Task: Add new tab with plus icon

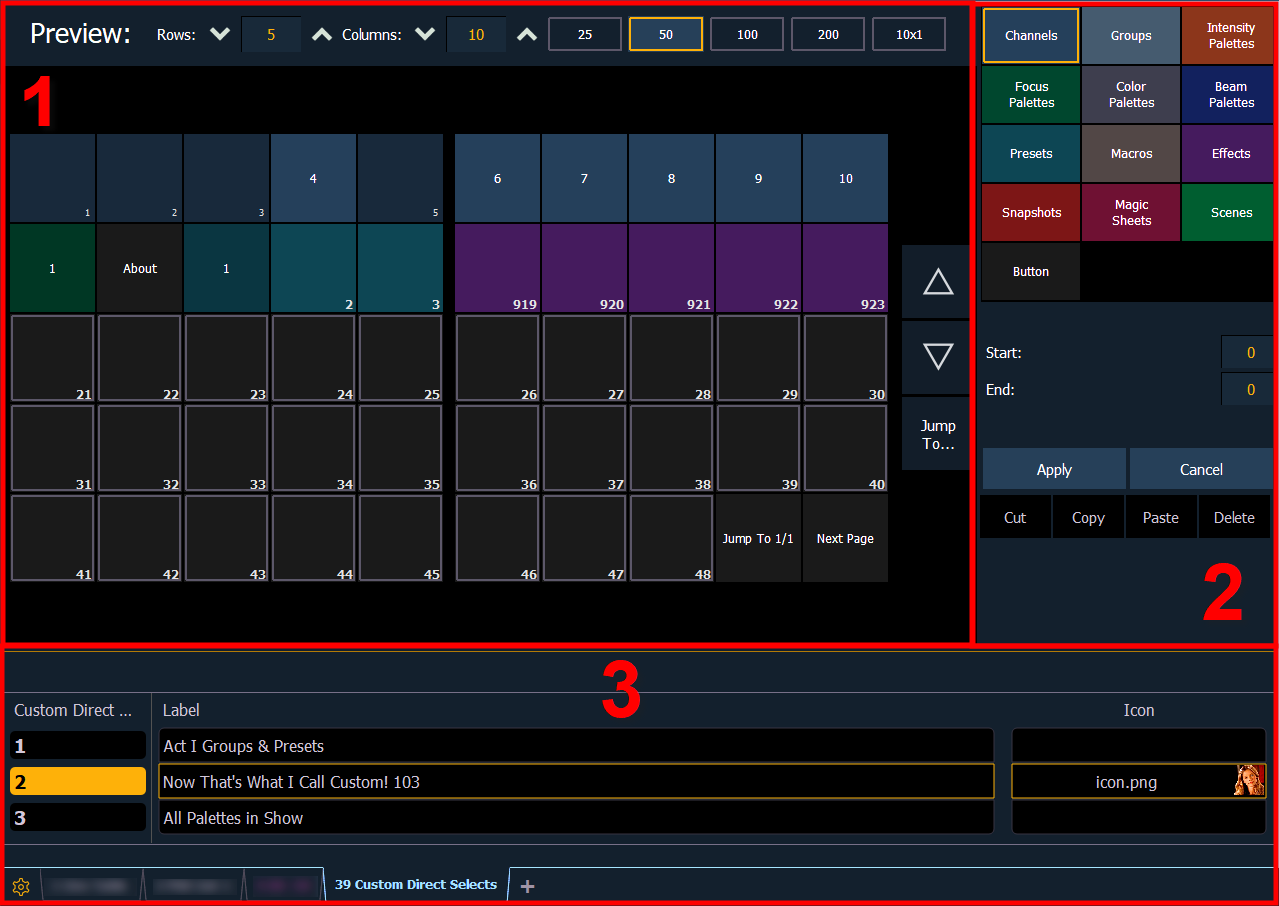Action: (528, 886)
